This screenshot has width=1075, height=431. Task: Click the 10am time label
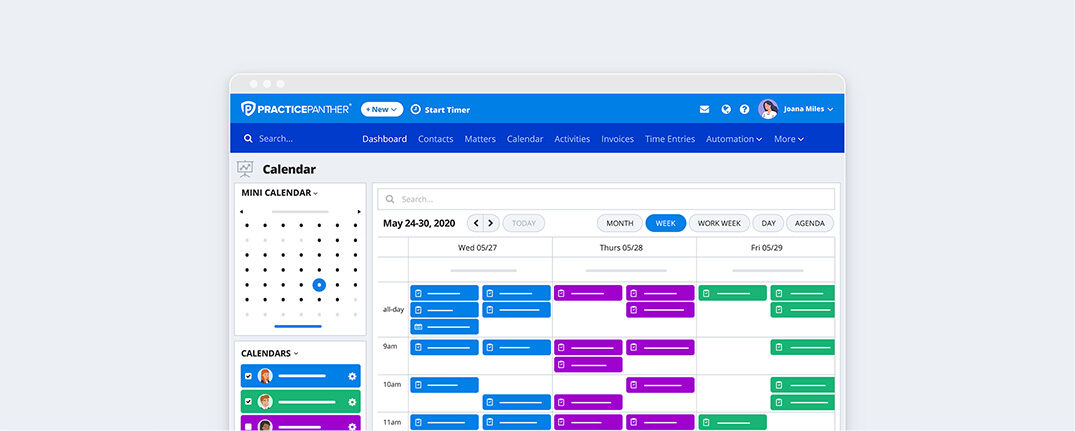pos(392,384)
